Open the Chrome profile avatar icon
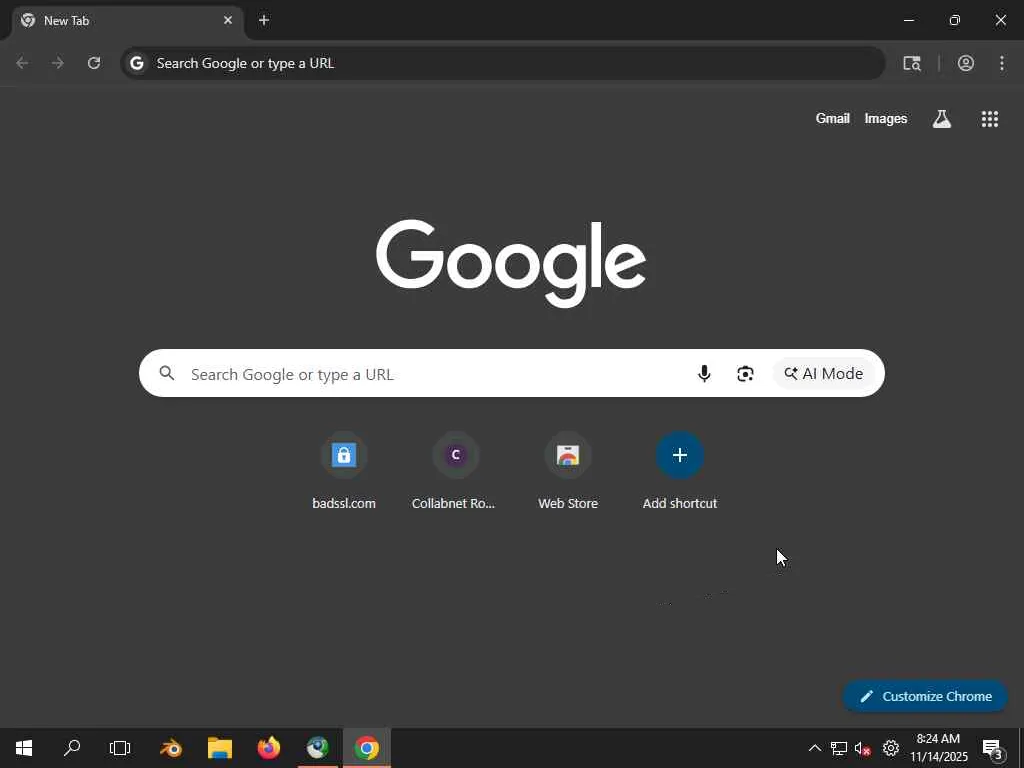This screenshot has width=1024, height=768. [966, 63]
